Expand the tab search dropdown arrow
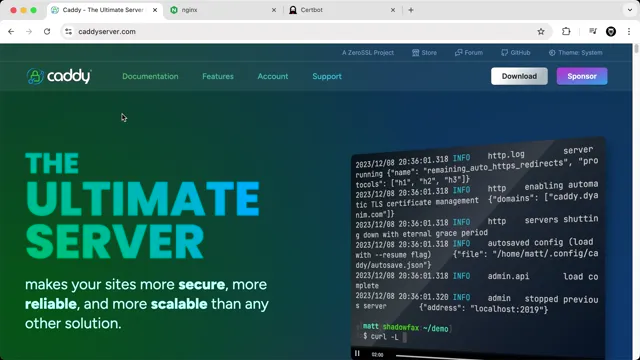The height and width of the screenshot is (360, 640). [630, 10]
